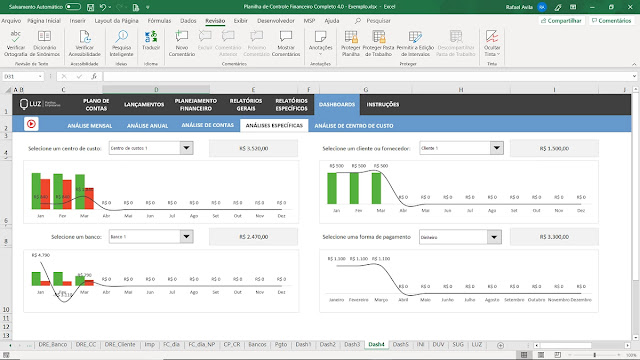Image resolution: width=640 pixels, height=360 pixels.
Task: Click Permitir a Edição de Intervalos
Action: pos(415,43)
